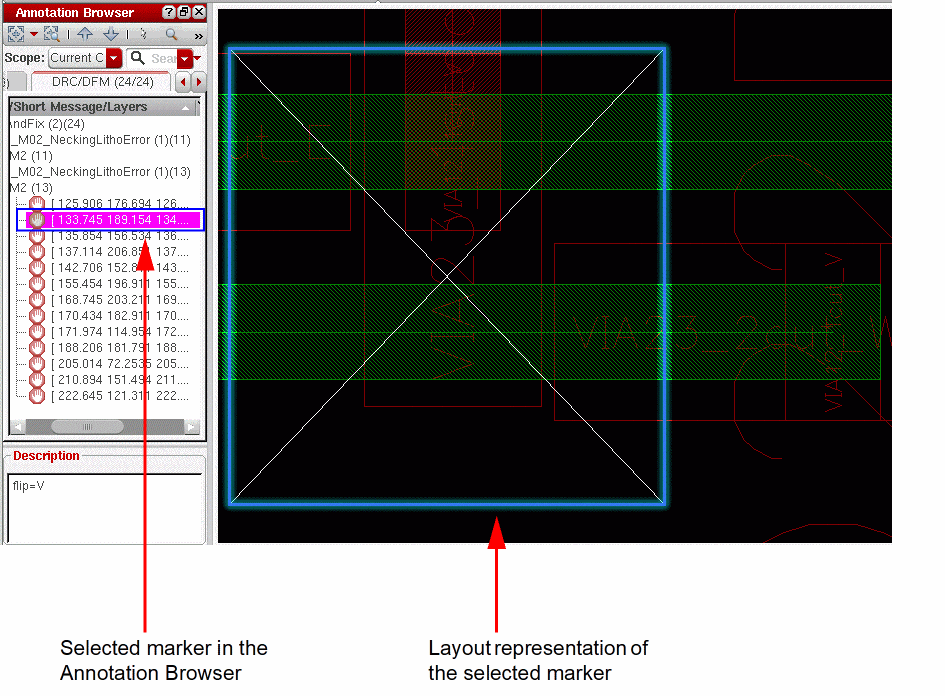
Task: Select marker starting 133.745 189.154
Action: point(119,220)
